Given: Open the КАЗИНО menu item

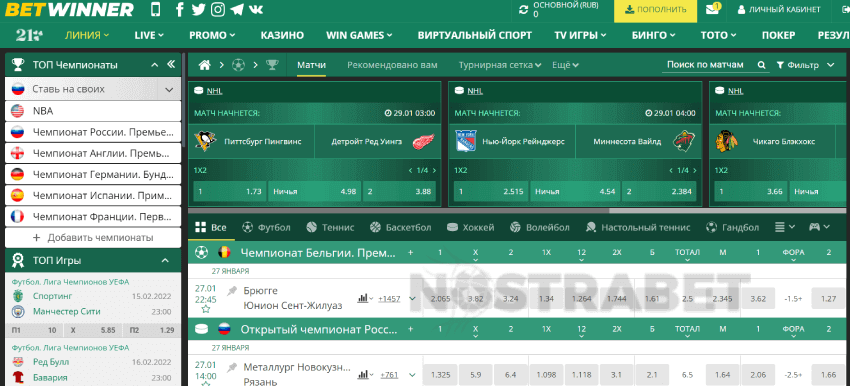Looking at the screenshot, I should click(282, 35).
